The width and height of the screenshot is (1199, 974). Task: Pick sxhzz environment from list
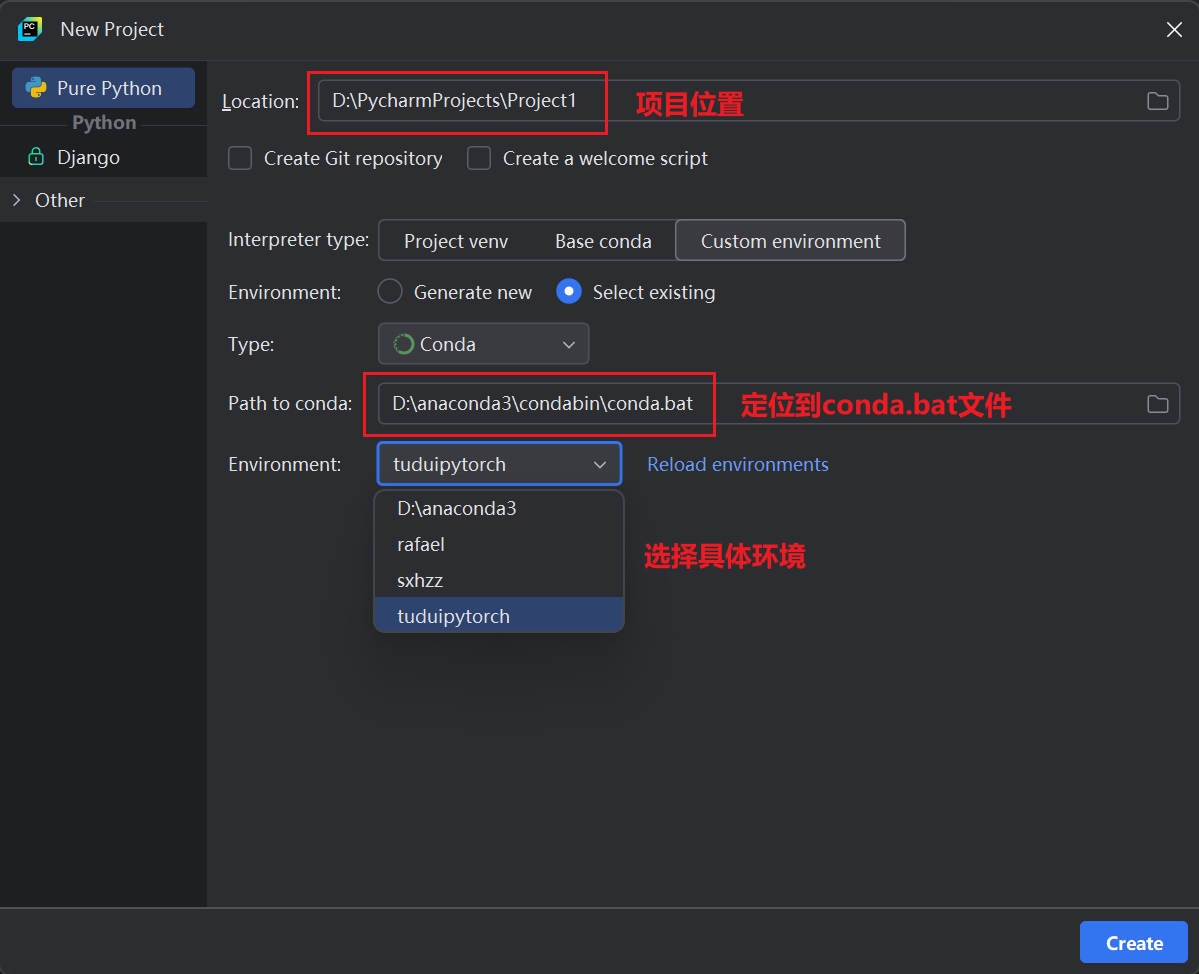499,580
